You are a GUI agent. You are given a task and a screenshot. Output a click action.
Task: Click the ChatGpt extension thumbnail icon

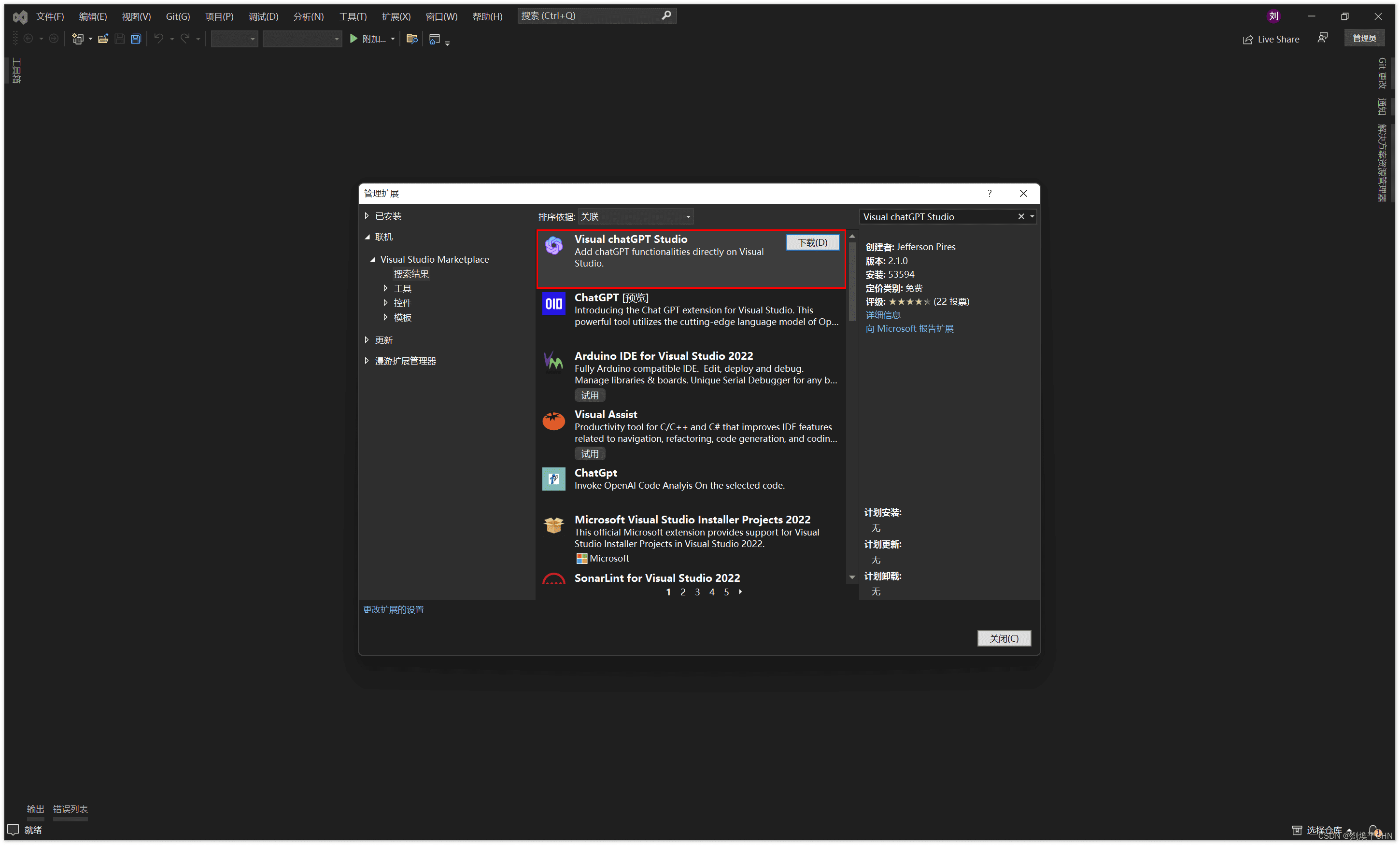[553, 479]
